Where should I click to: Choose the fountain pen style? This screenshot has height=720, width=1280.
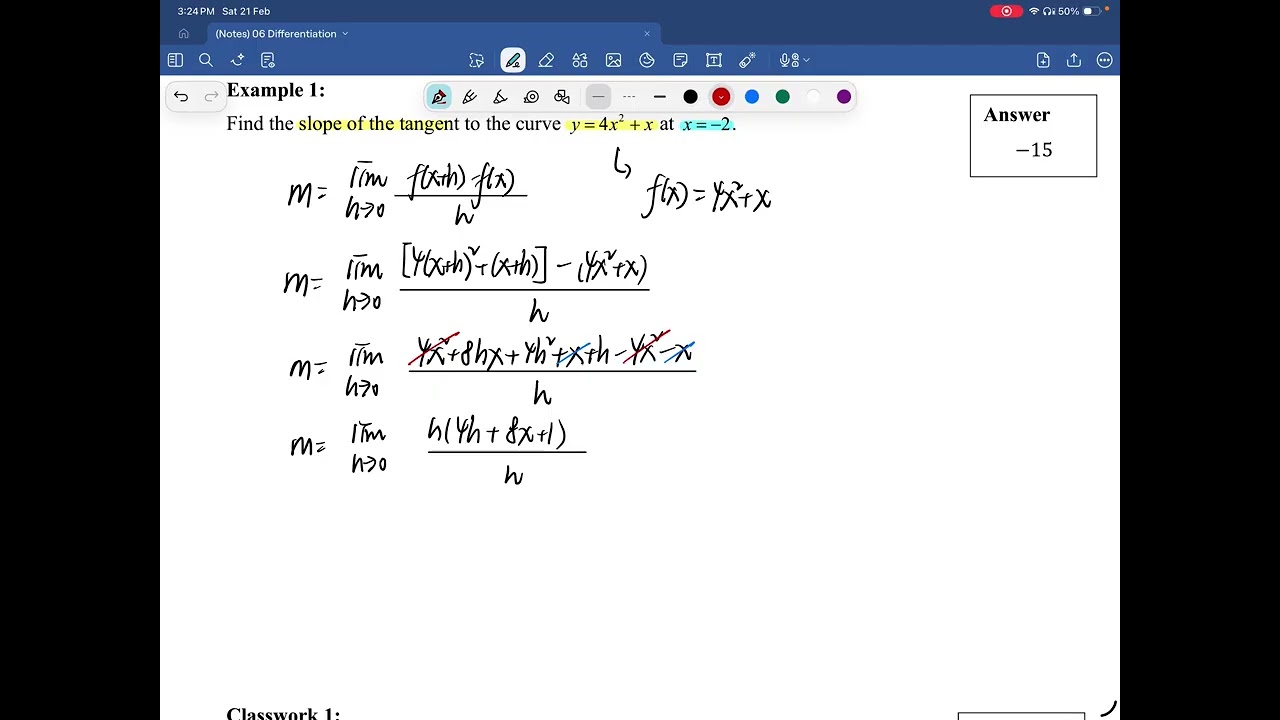coord(438,97)
